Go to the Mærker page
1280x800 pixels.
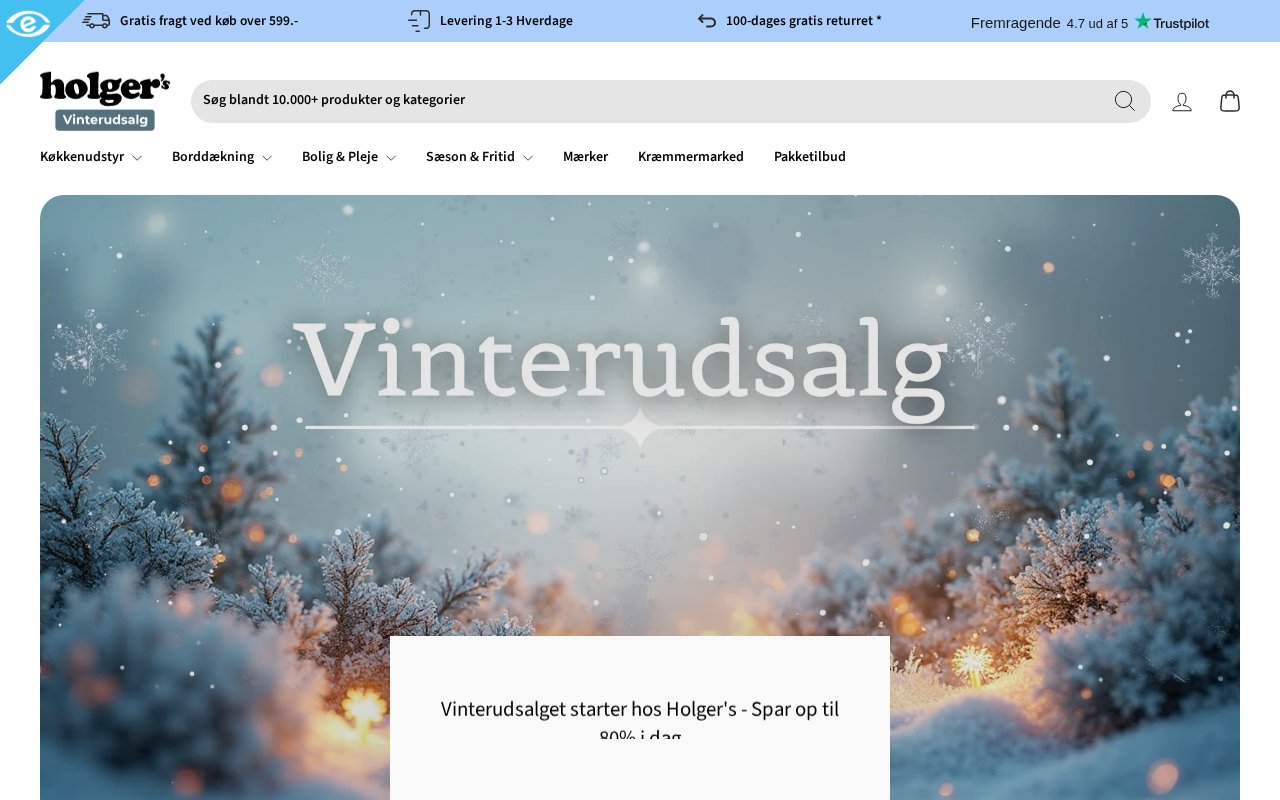585,157
